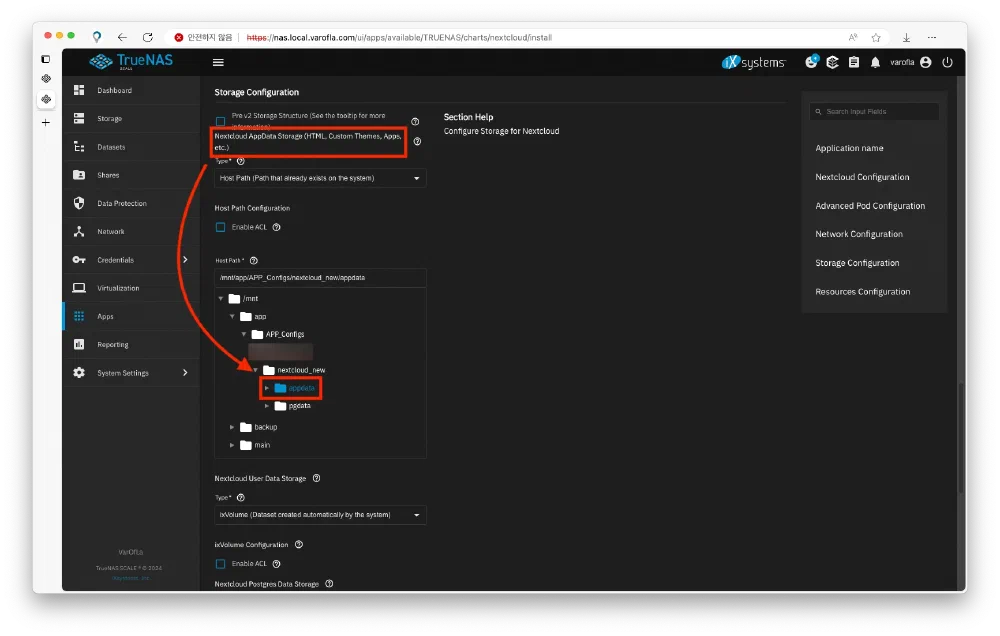Open the clipboard tasks icon in header
Viewport: 1000px width, 636px height.
click(853, 62)
